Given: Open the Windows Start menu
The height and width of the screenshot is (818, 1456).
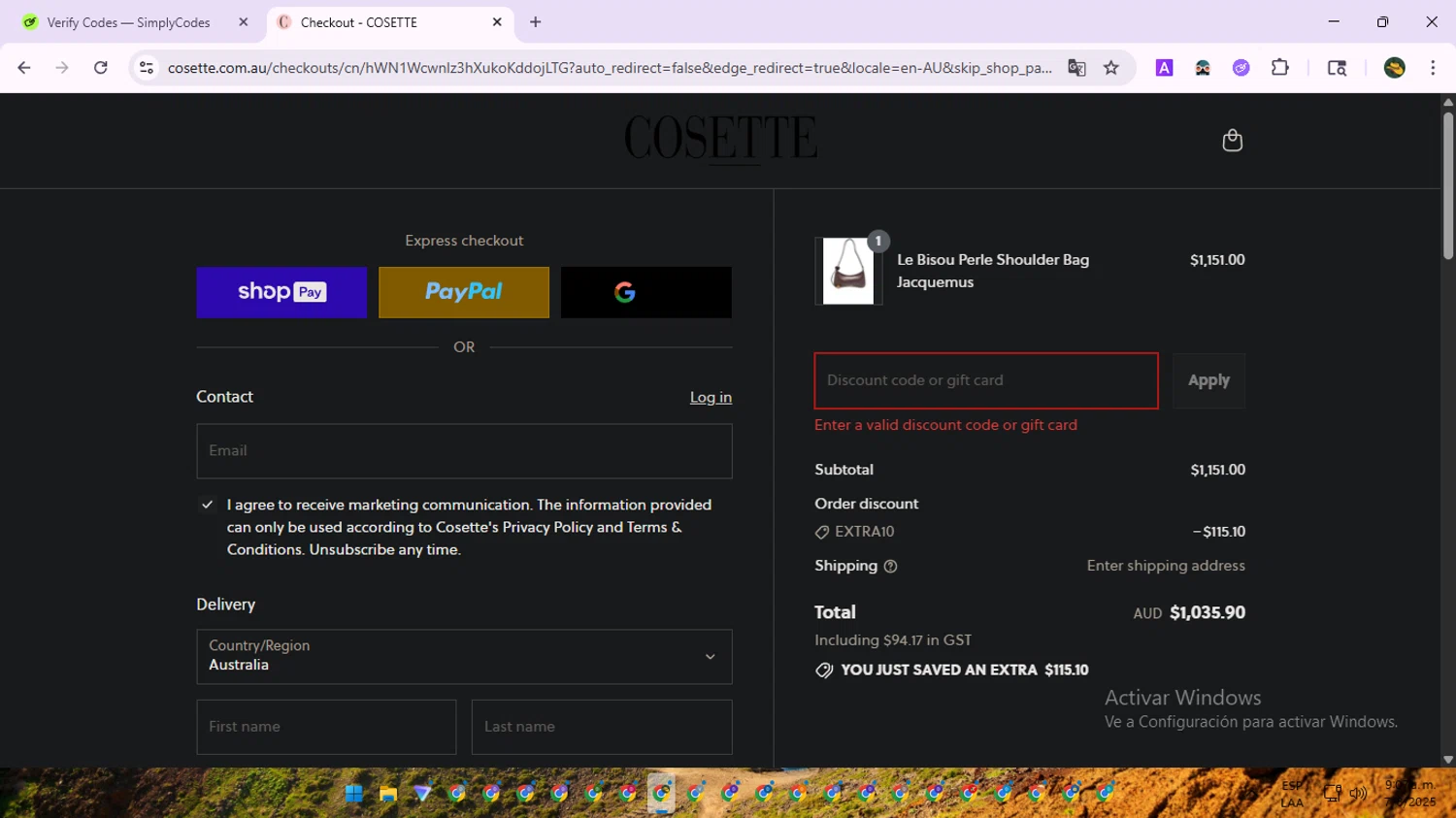Looking at the screenshot, I should pos(353,794).
